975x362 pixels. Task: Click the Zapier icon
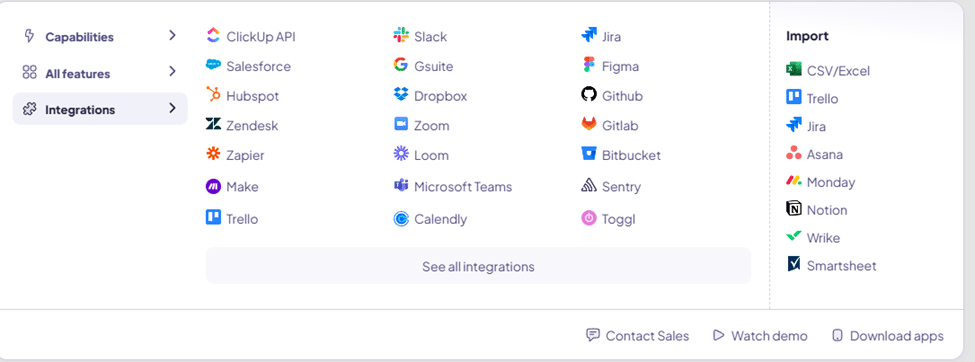point(213,154)
